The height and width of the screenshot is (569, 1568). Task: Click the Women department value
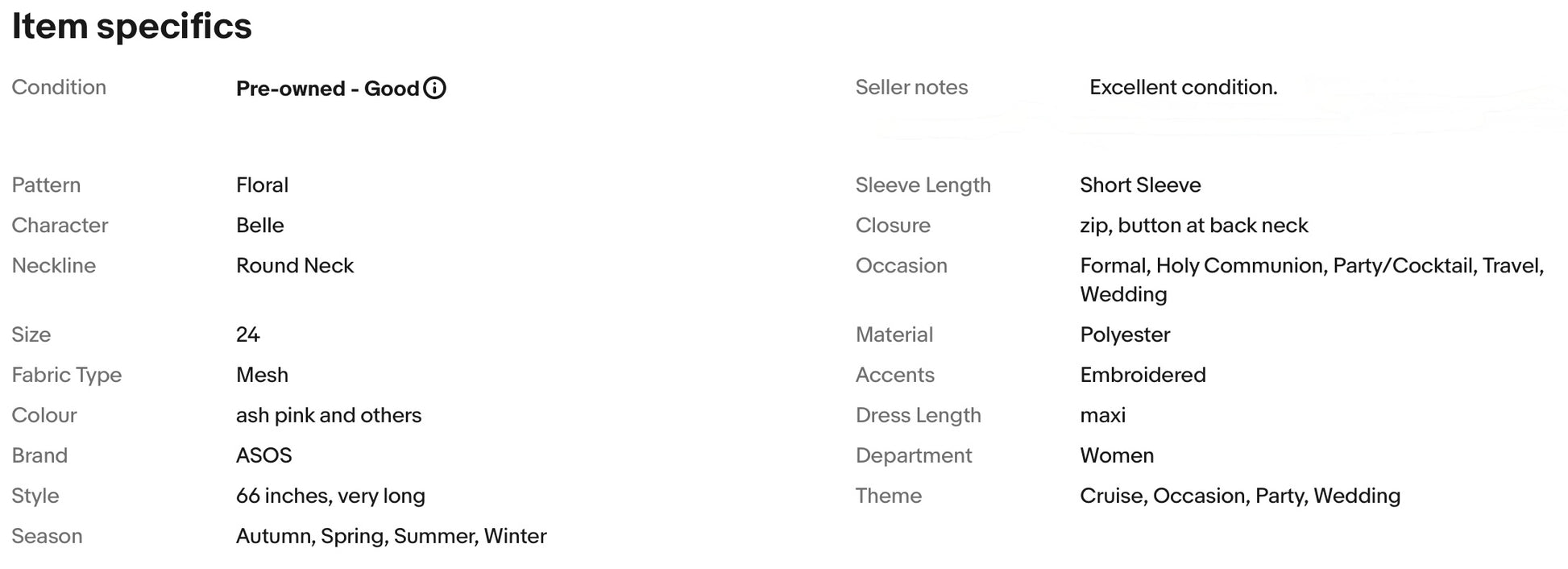(1117, 455)
